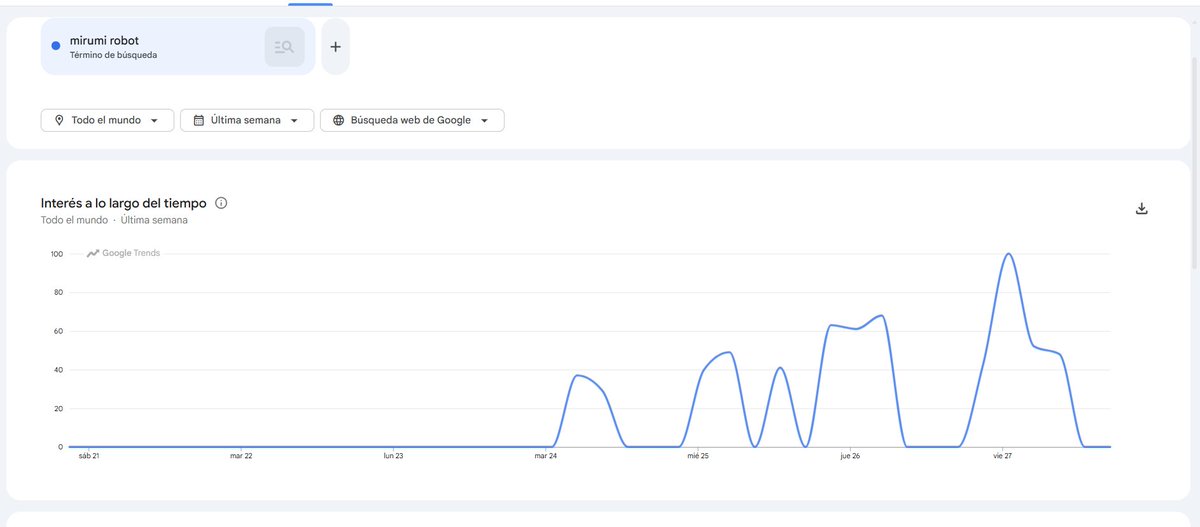Click the mar 22 axis label

click(241, 456)
